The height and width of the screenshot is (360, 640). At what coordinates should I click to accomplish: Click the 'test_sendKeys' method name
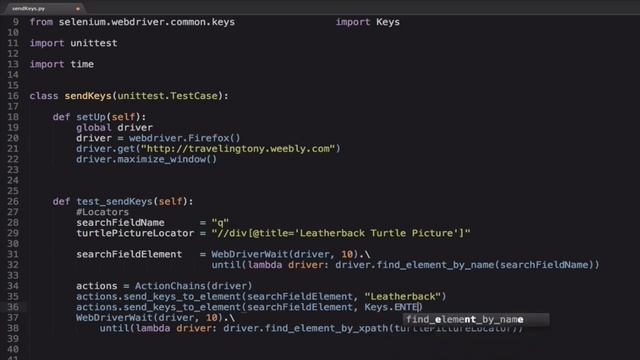[114, 202]
